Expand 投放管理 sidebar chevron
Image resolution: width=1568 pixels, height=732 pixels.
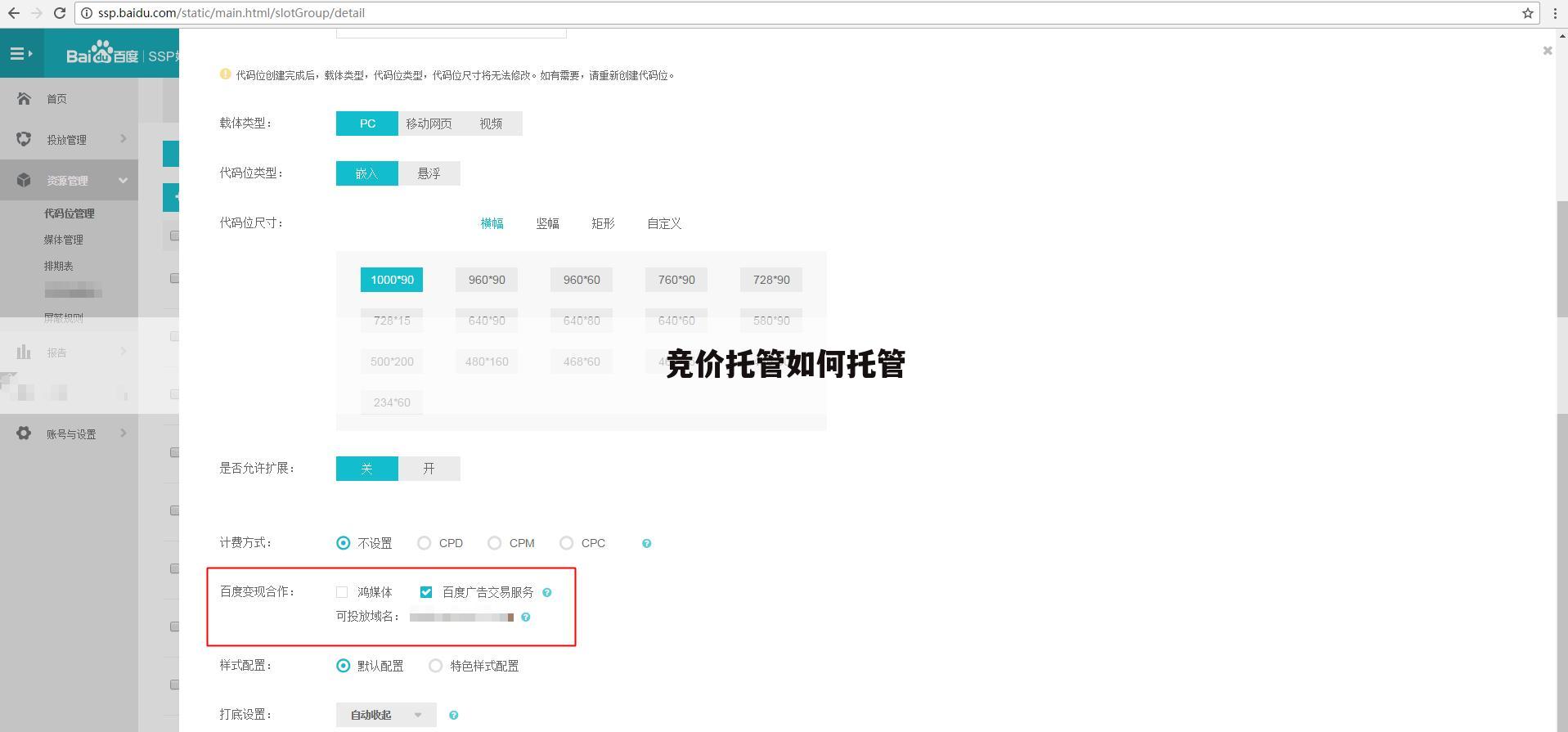pyautogui.click(x=123, y=138)
